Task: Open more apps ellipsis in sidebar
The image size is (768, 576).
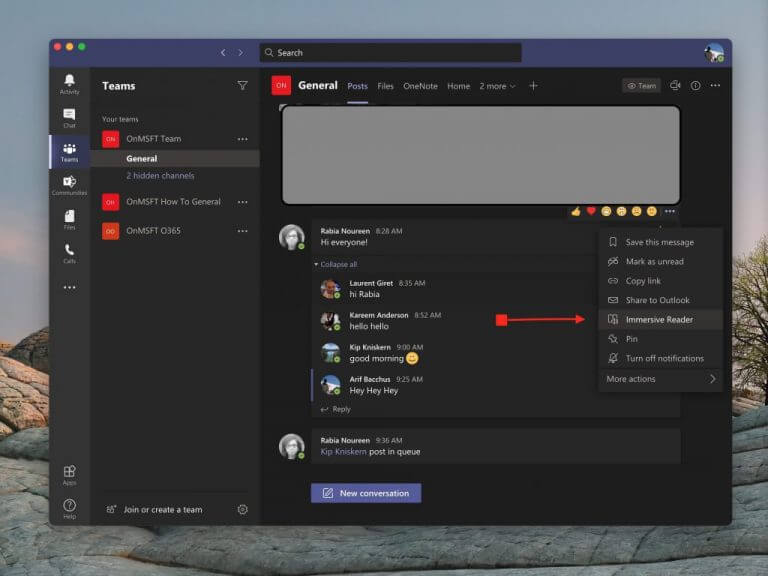Action: click(70, 288)
